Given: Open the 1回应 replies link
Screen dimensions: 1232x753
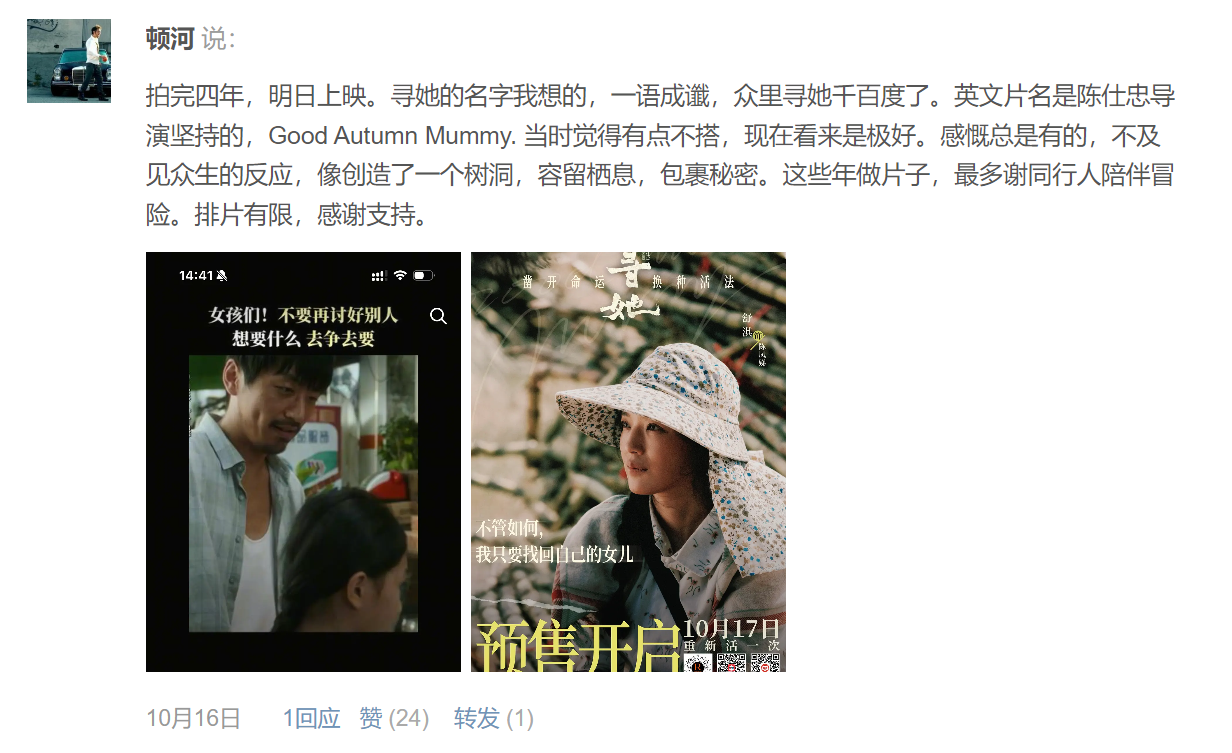Looking at the screenshot, I should [x=311, y=718].
